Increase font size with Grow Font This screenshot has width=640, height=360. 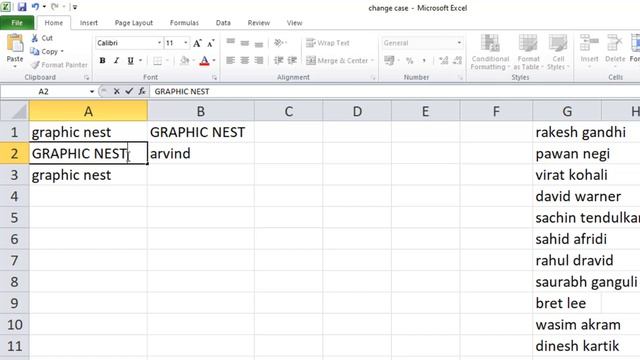[197, 43]
